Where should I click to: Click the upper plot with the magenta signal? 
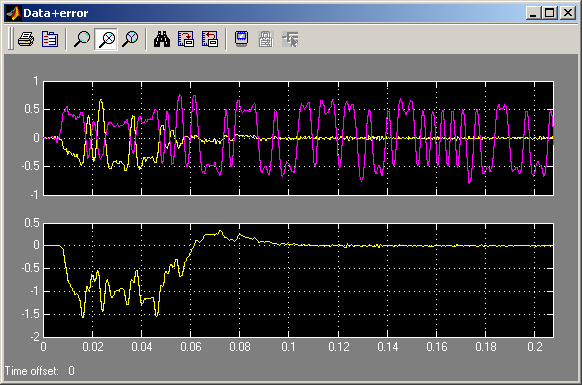pos(298,138)
